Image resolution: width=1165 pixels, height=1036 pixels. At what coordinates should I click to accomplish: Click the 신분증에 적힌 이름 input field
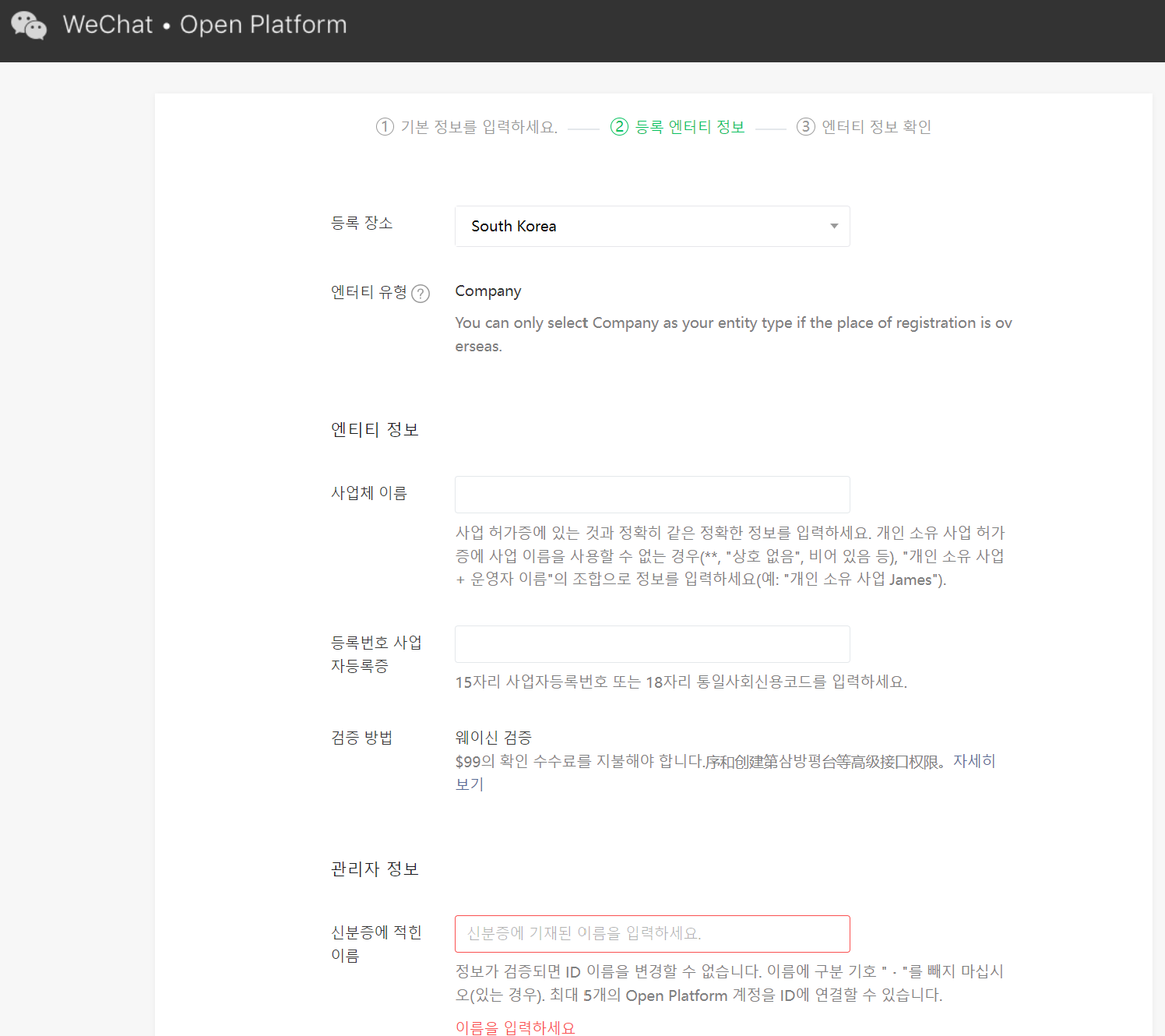coord(652,934)
